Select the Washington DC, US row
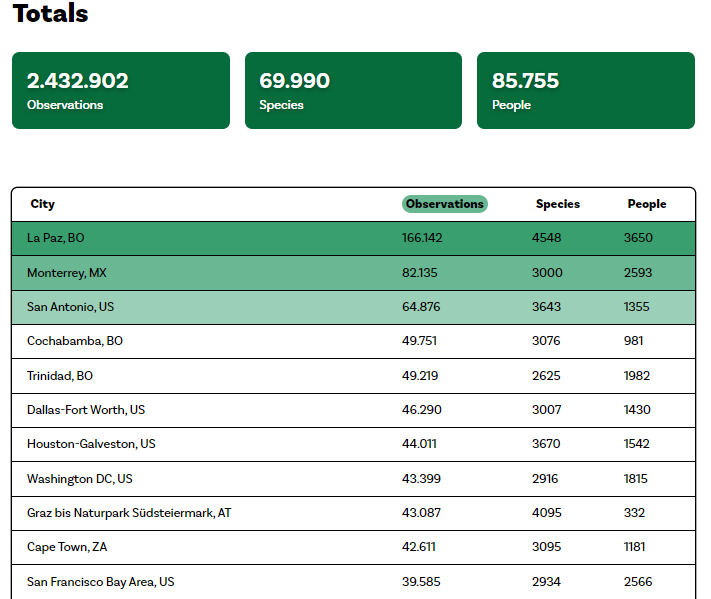This screenshot has width=711, height=599. [80, 479]
